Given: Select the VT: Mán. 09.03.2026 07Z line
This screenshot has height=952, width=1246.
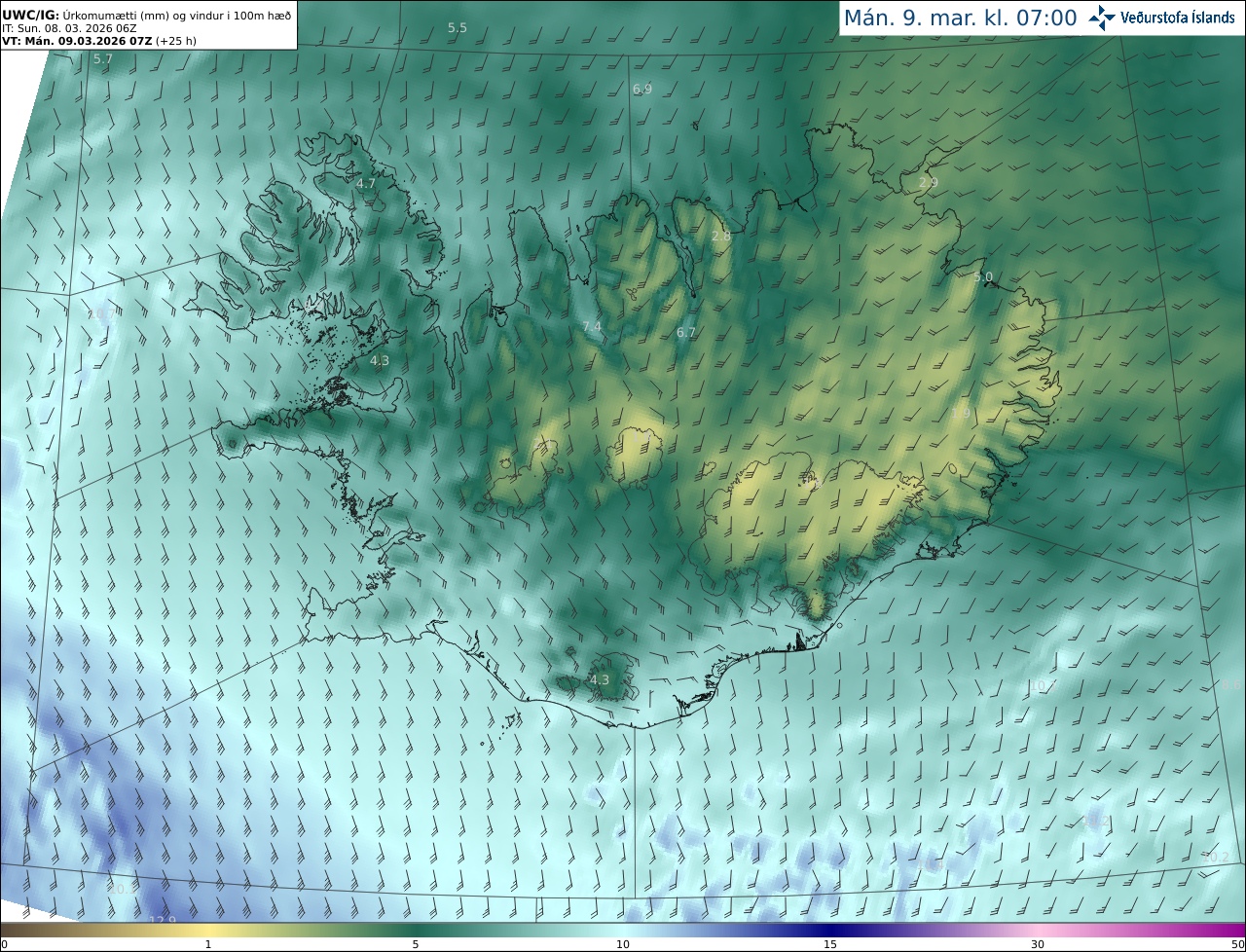Looking at the screenshot, I should click(x=77, y=41).
